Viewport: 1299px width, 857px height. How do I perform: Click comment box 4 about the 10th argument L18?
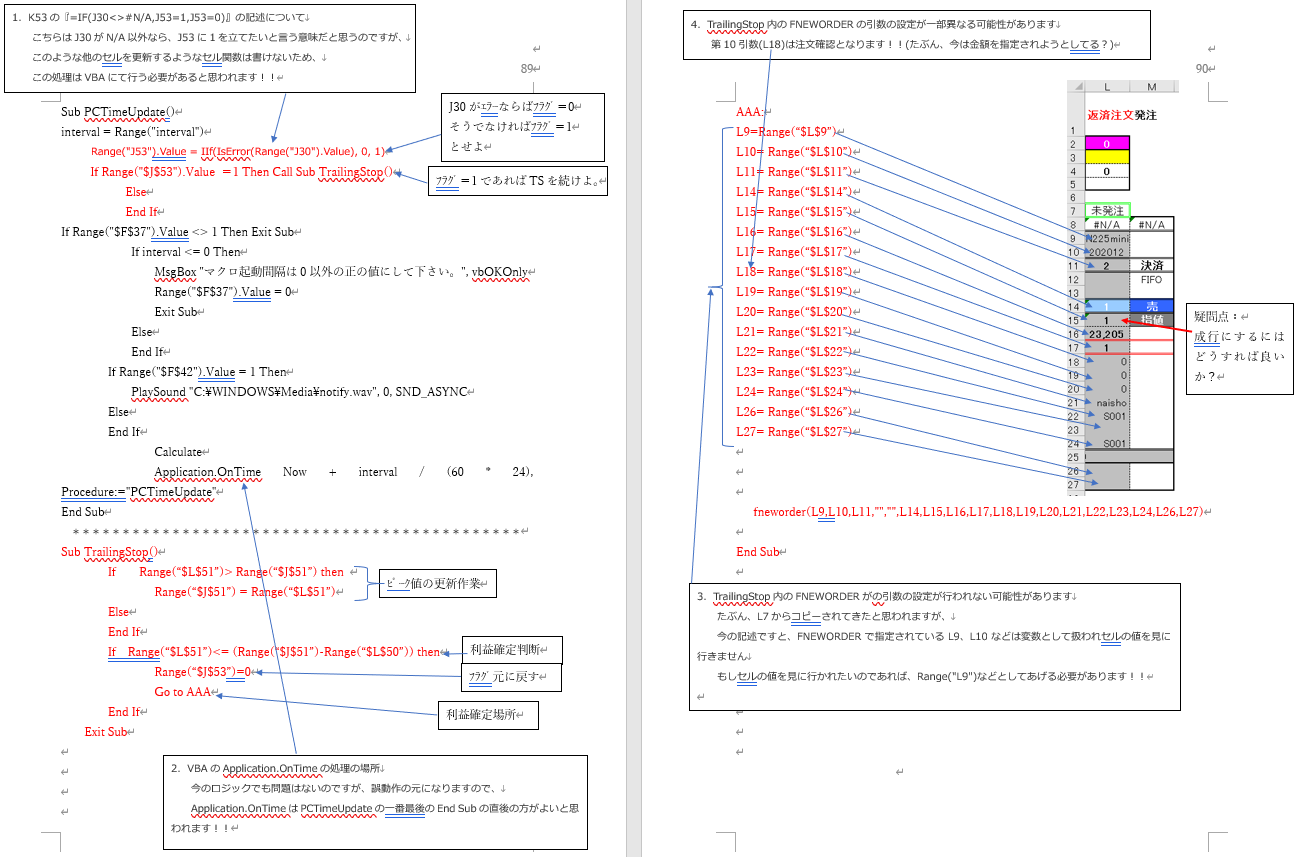tap(916, 36)
